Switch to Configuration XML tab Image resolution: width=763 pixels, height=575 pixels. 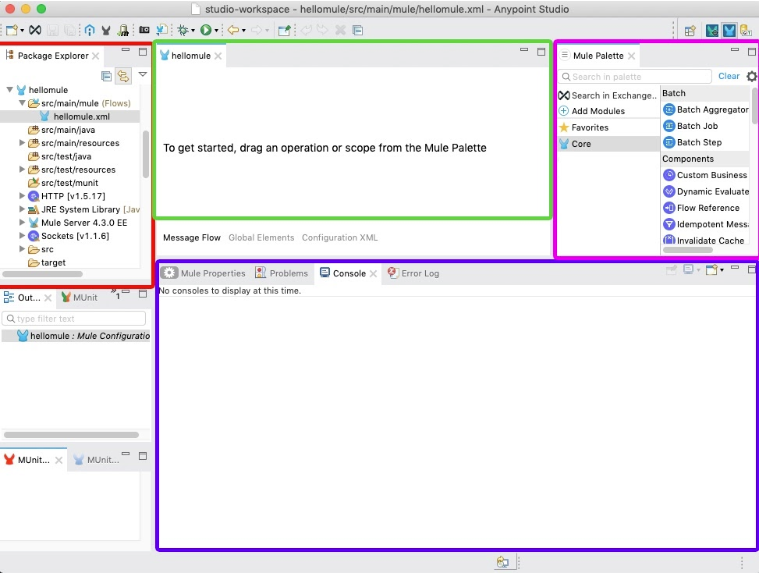click(x=340, y=238)
